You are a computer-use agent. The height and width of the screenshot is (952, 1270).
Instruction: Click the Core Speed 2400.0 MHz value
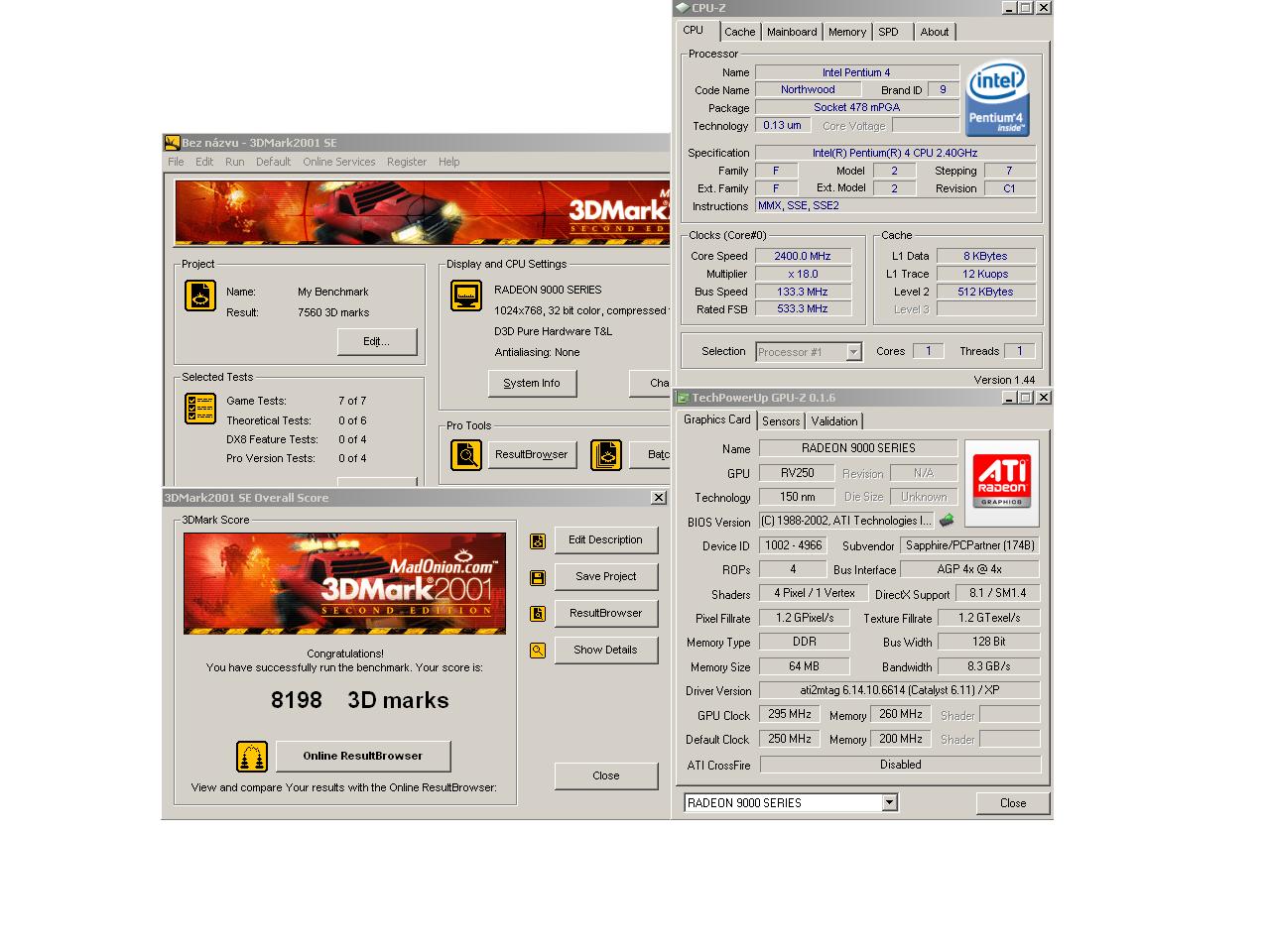coord(803,256)
